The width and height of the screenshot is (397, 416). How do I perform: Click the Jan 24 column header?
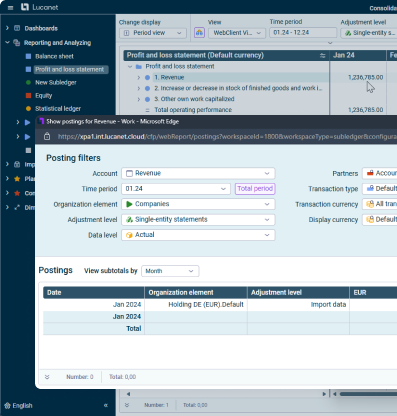[x=357, y=55]
